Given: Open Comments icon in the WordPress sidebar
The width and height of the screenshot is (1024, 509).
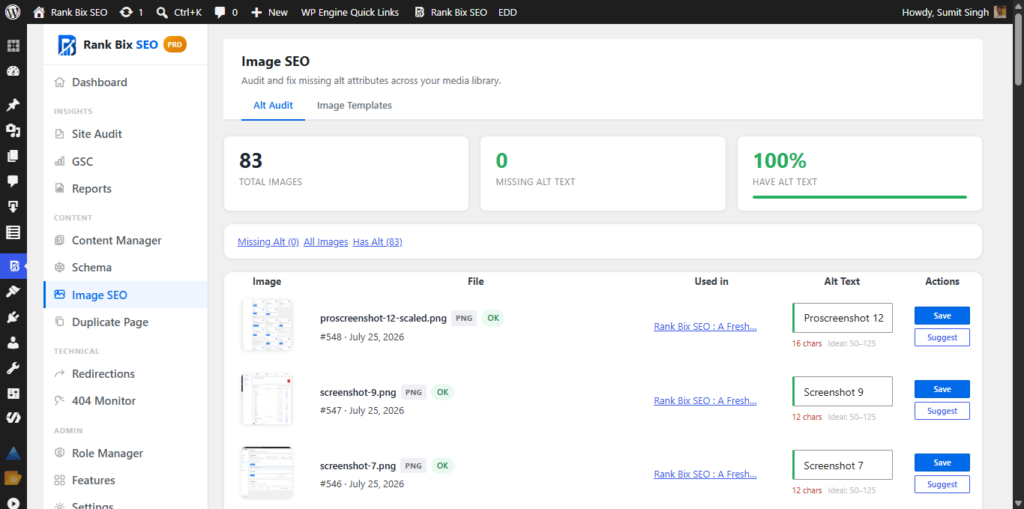Looking at the screenshot, I should (x=13, y=181).
